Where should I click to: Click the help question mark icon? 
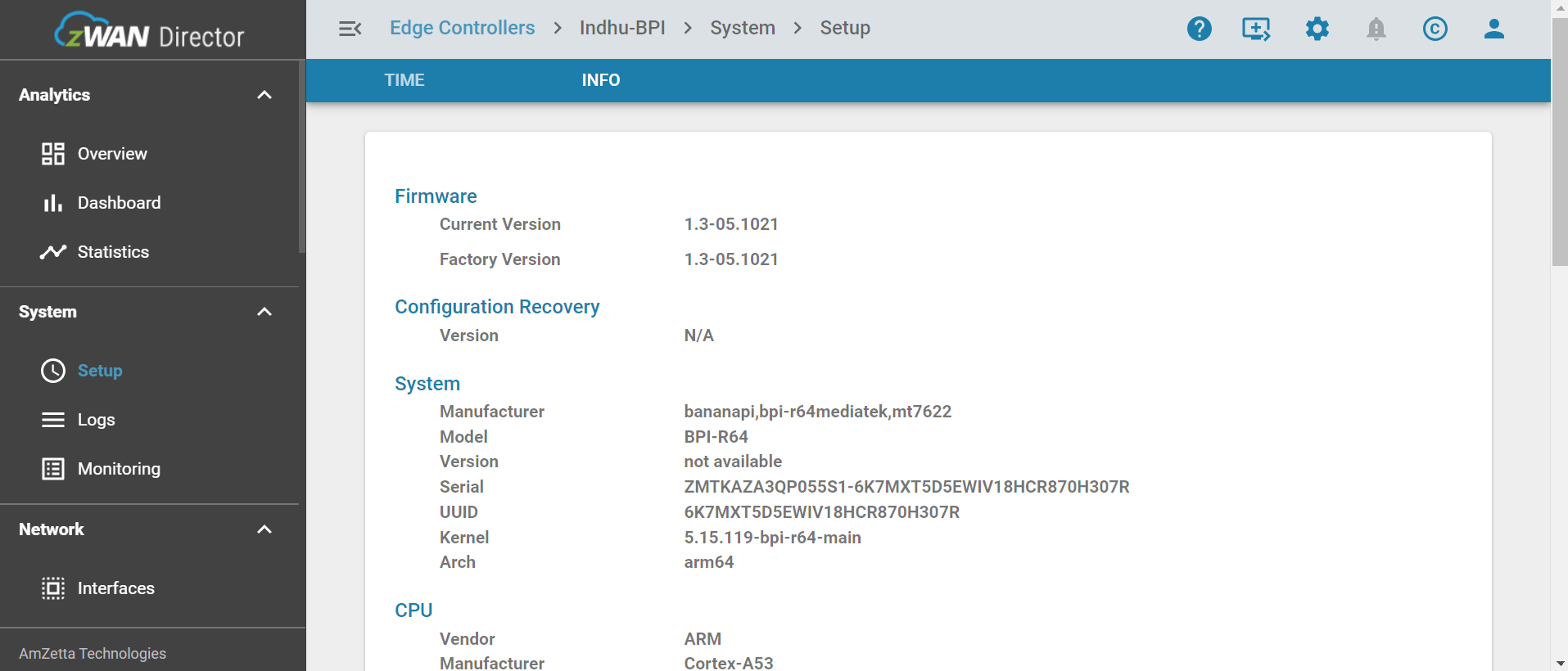1199,29
